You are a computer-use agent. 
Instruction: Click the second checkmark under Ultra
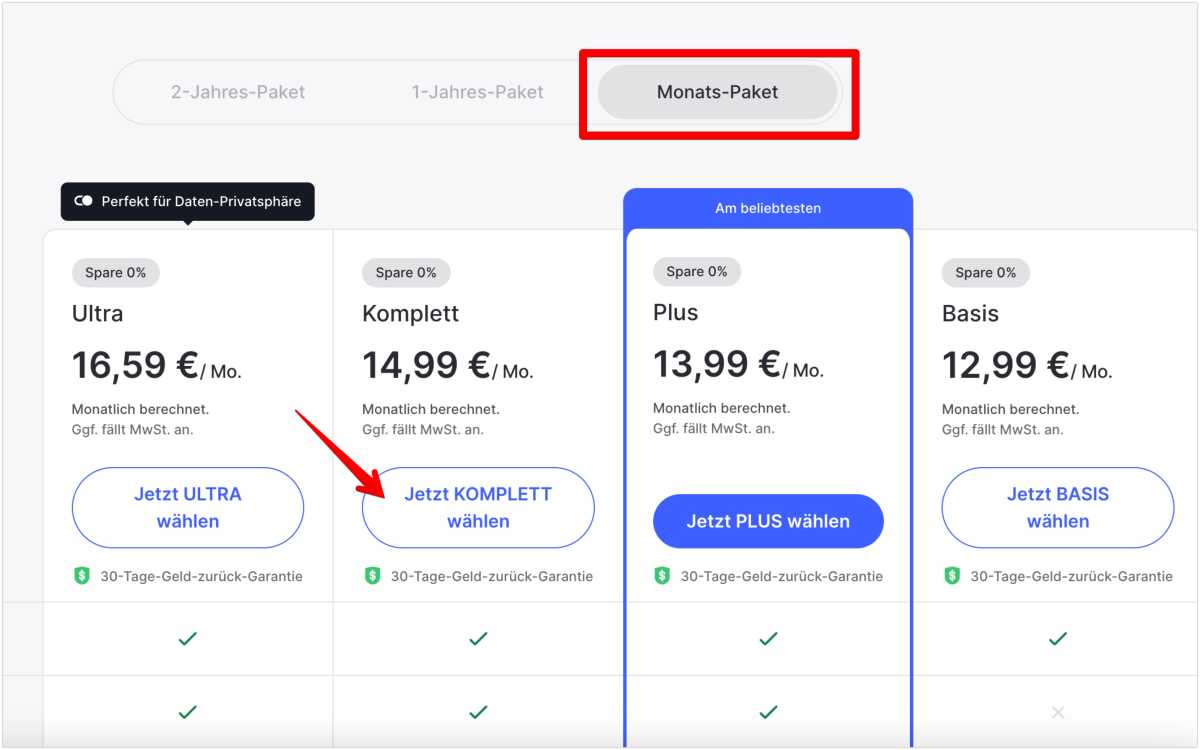click(187, 712)
